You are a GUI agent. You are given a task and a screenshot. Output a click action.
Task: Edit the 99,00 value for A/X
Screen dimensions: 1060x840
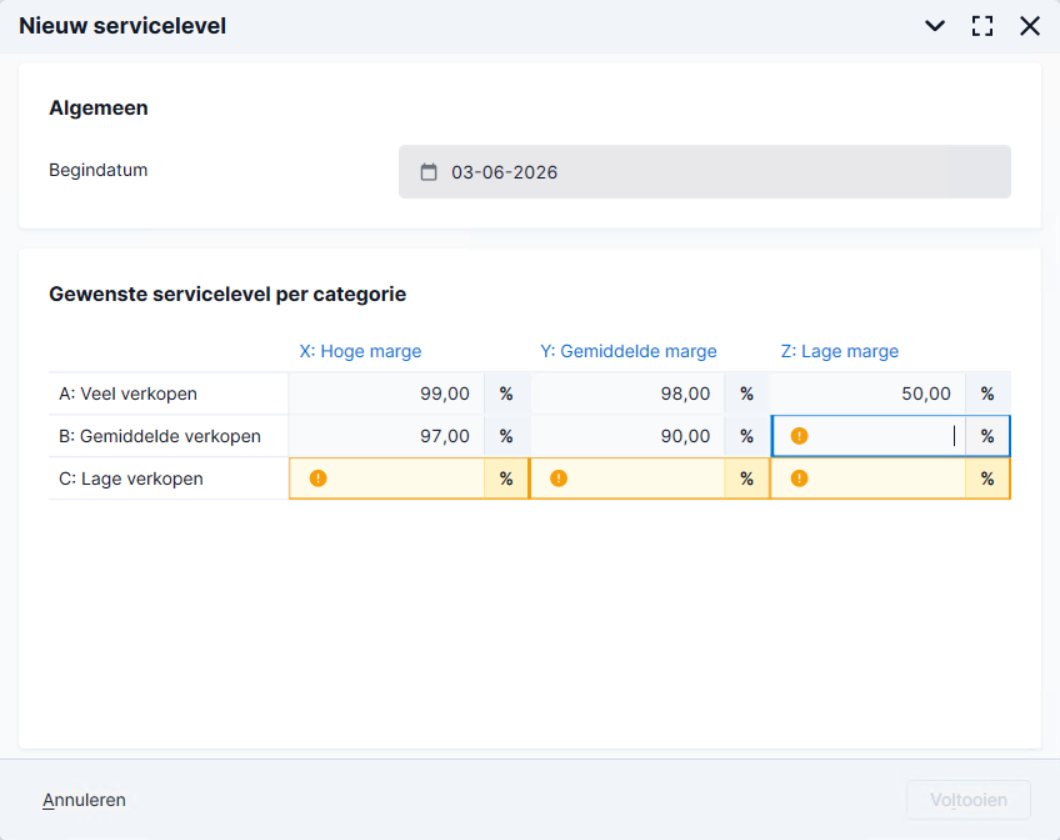[x=387, y=394]
